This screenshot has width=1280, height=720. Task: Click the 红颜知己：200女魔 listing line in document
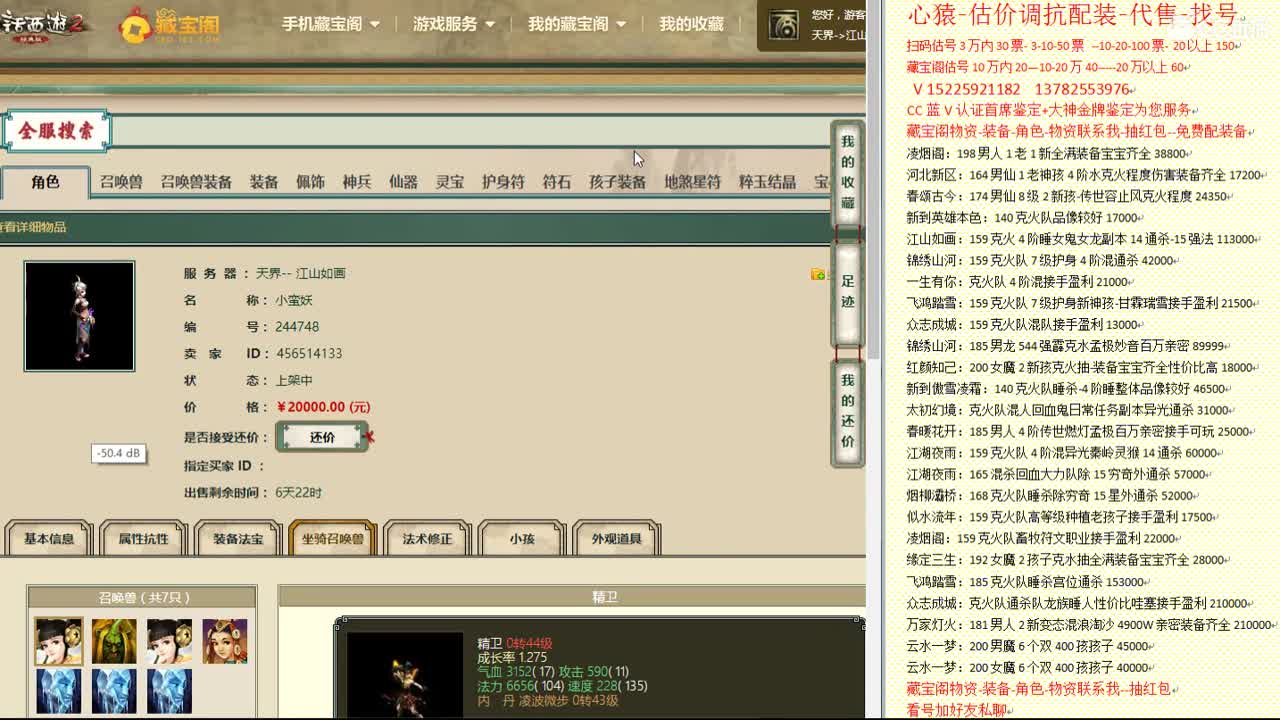(x=1081, y=367)
